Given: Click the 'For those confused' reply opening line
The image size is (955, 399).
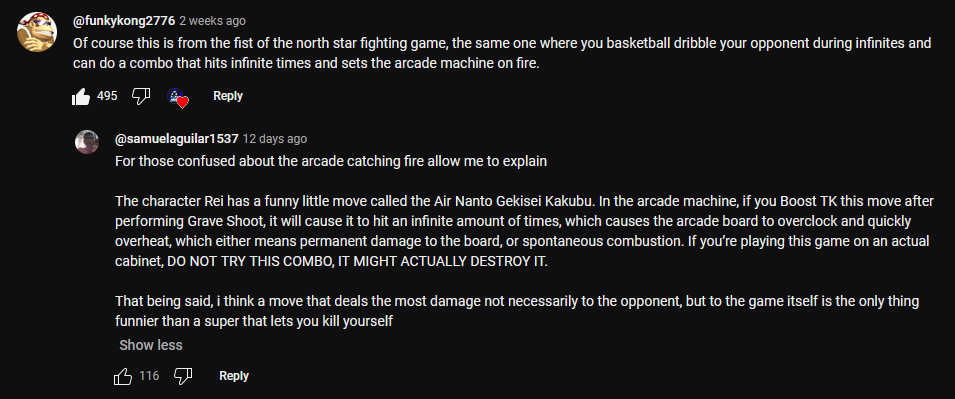Looking at the screenshot, I should [x=331, y=161].
